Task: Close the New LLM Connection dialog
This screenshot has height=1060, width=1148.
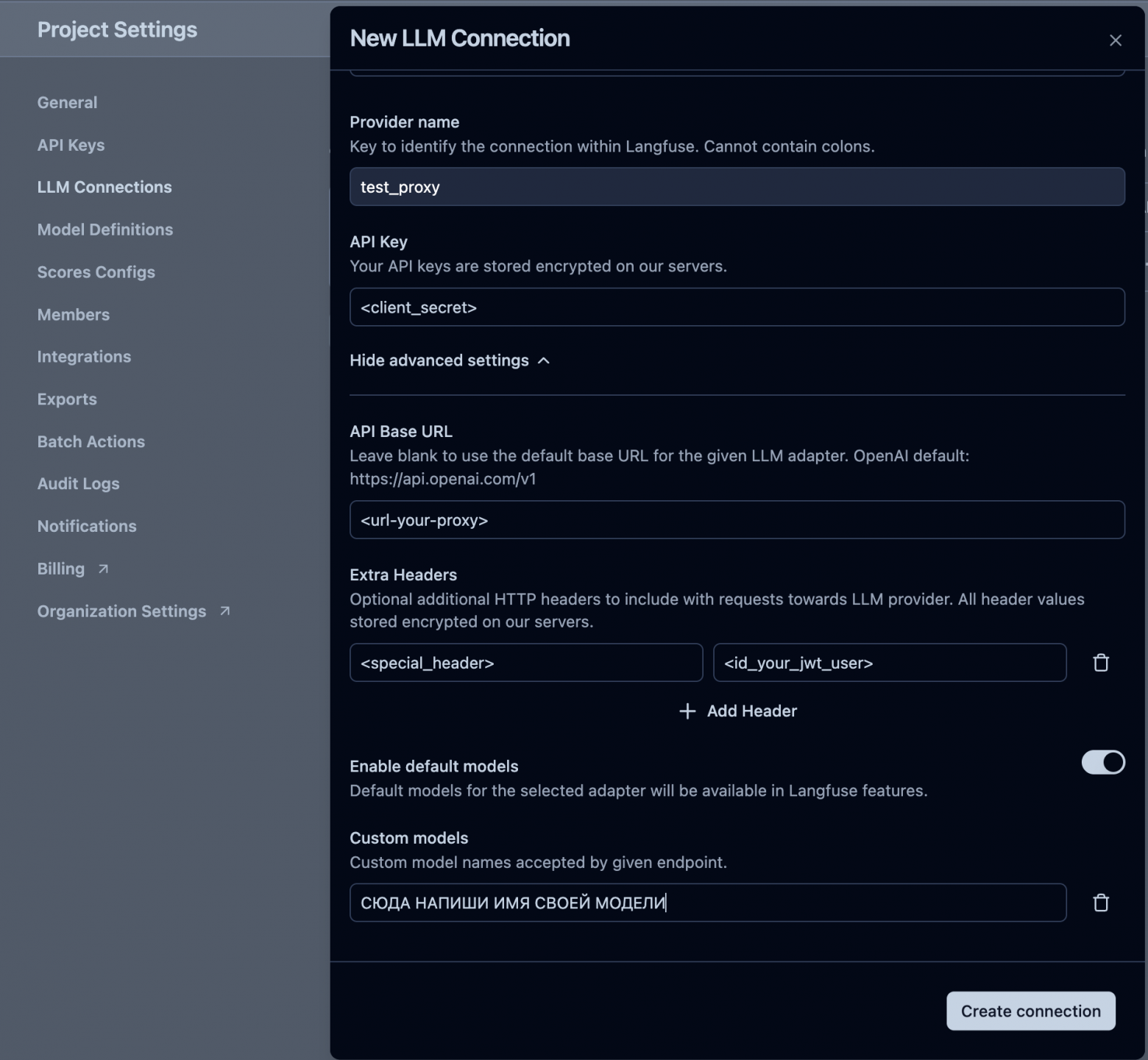Action: click(x=1116, y=40)
